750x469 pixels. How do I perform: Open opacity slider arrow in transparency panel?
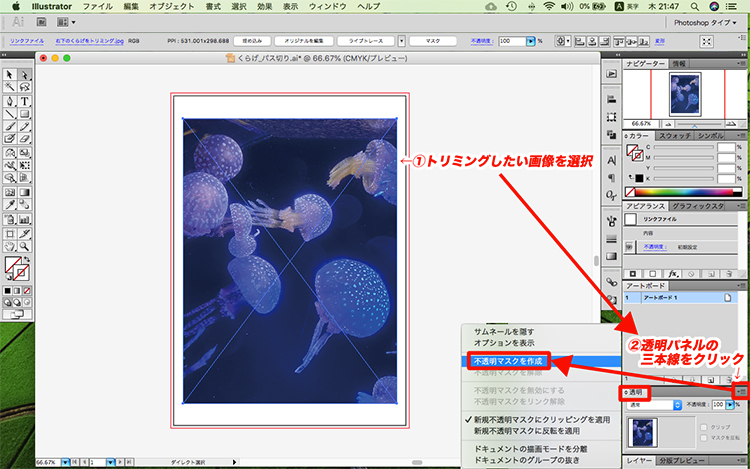729,406
